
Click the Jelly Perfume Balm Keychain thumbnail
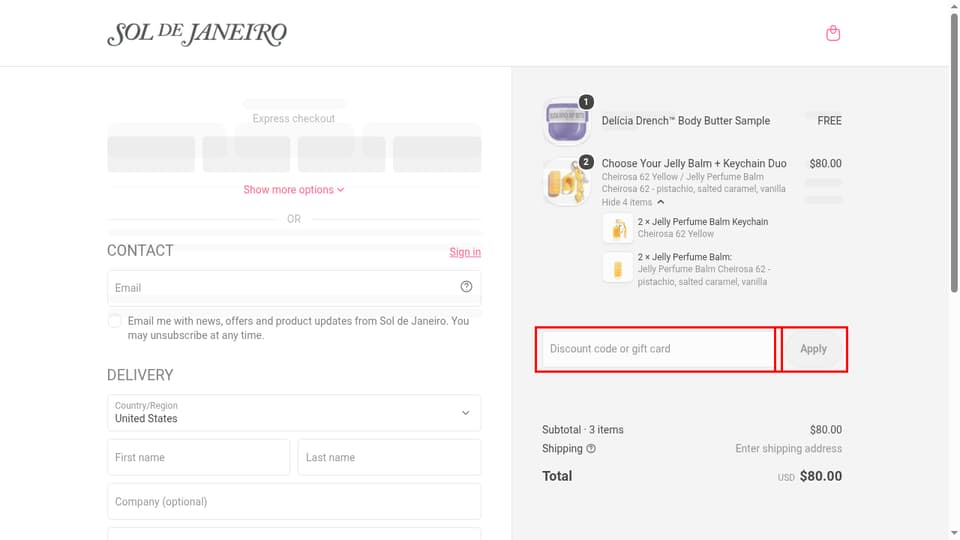coord(618,229)
